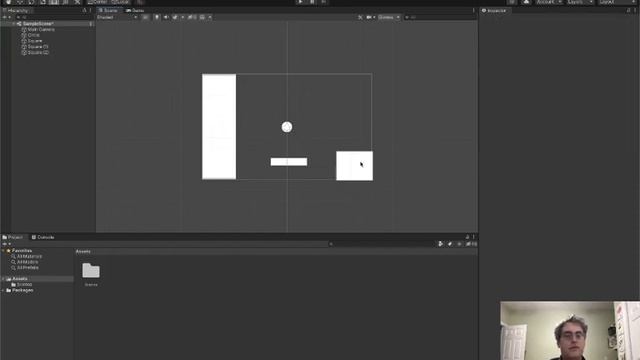Toggle the Inspector lock icon

[629, 11]
